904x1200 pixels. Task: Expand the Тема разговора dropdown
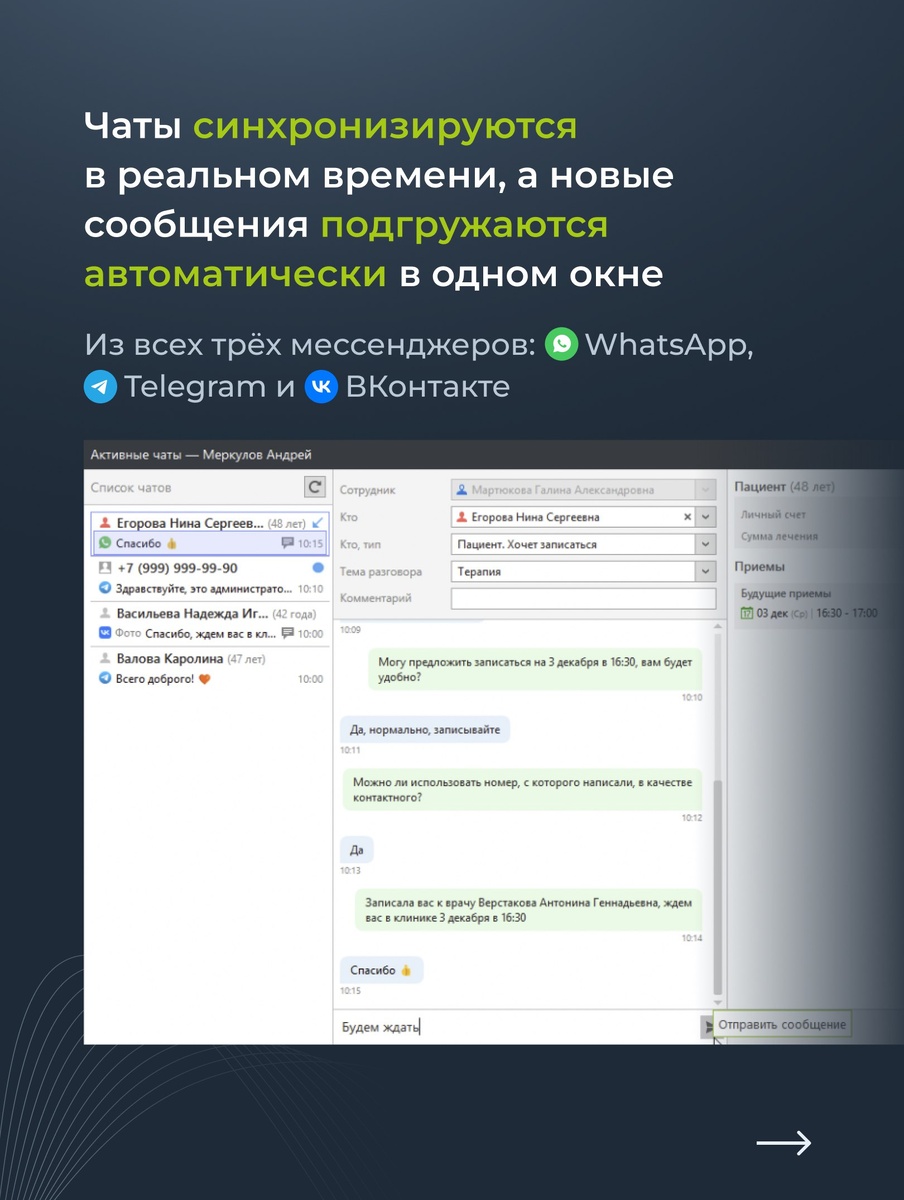[x=707, y=572]
